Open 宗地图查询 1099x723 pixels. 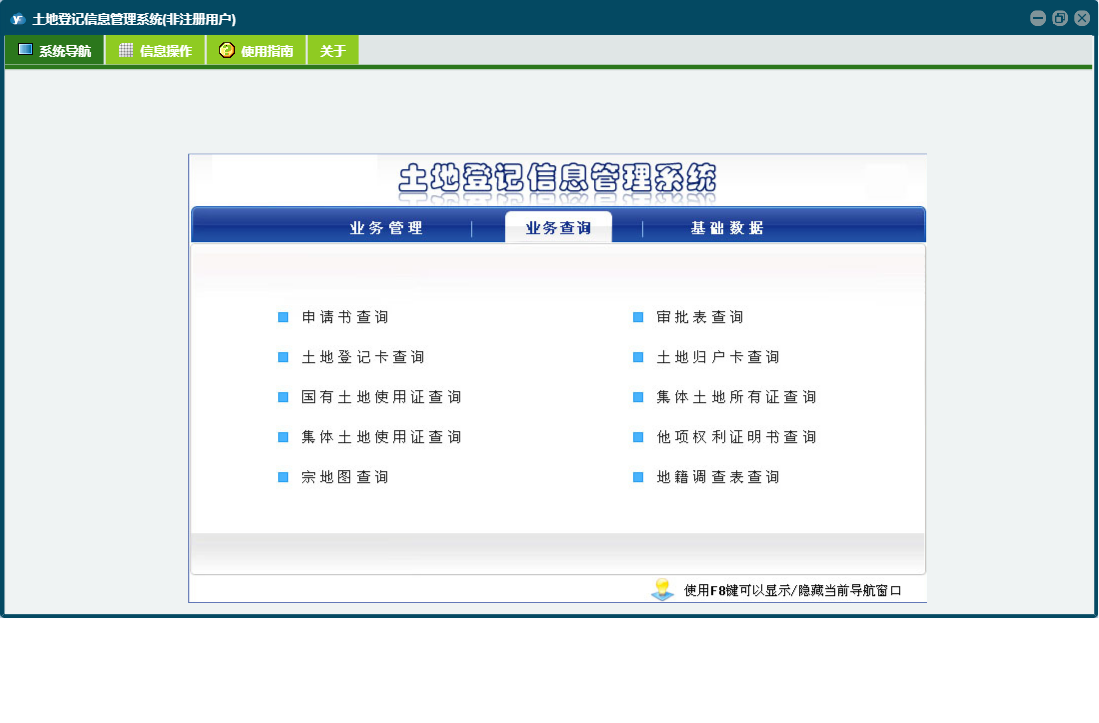tap(345, 476)
